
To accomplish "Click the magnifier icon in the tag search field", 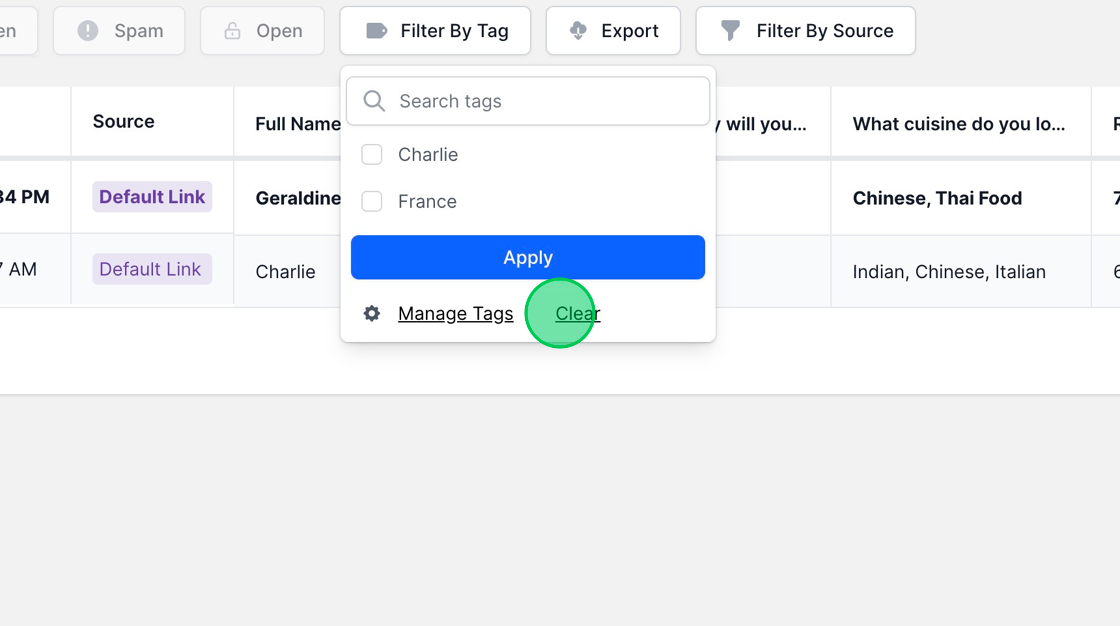I will click(x=373, y=100).
